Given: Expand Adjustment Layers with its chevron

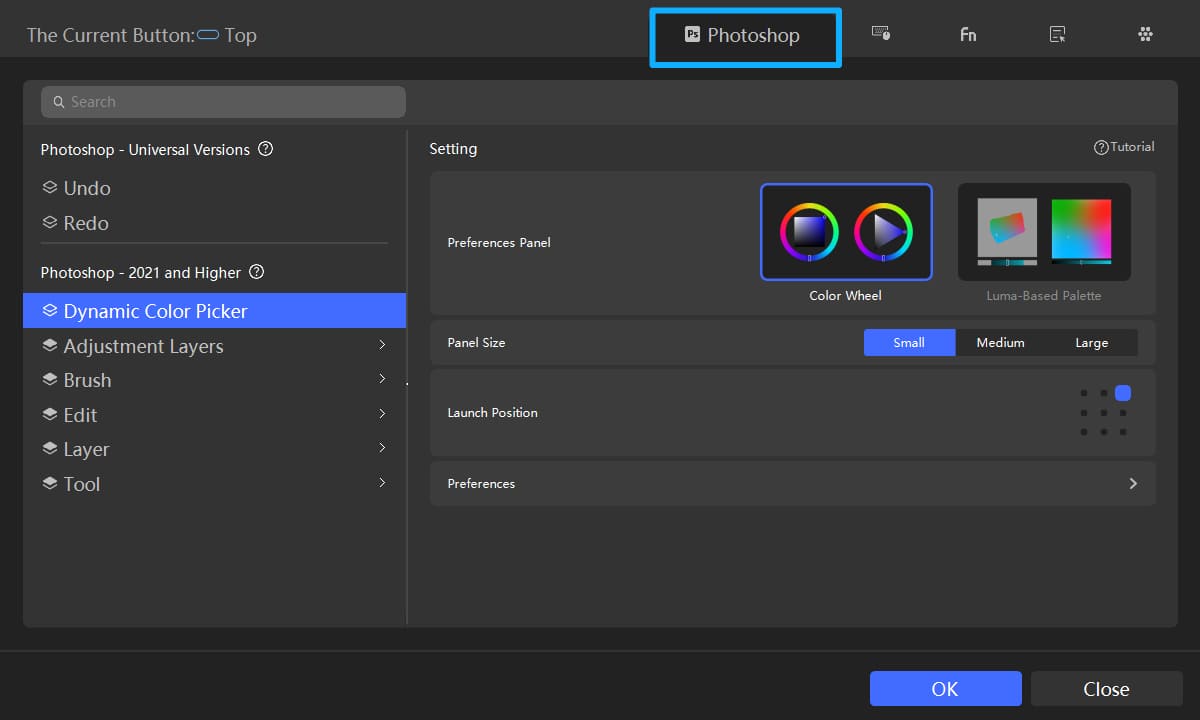Looking at the screenshot, I should pyautogui.click(x=382, y=345).
